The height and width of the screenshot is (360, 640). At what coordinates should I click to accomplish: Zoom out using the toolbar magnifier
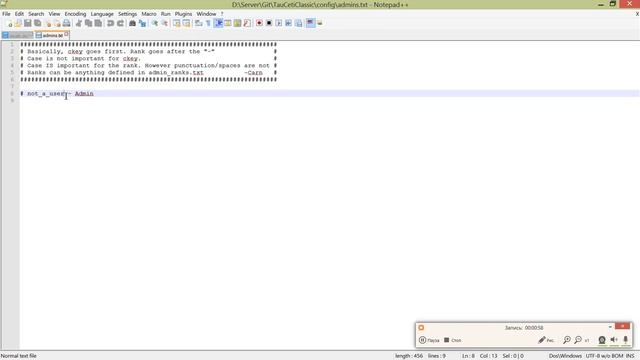(x=164, y=23)
